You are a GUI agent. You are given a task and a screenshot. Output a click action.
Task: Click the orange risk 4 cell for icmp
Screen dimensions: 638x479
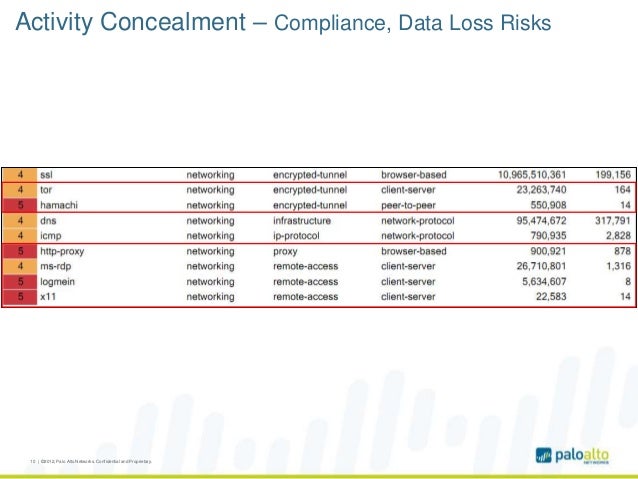20,236
